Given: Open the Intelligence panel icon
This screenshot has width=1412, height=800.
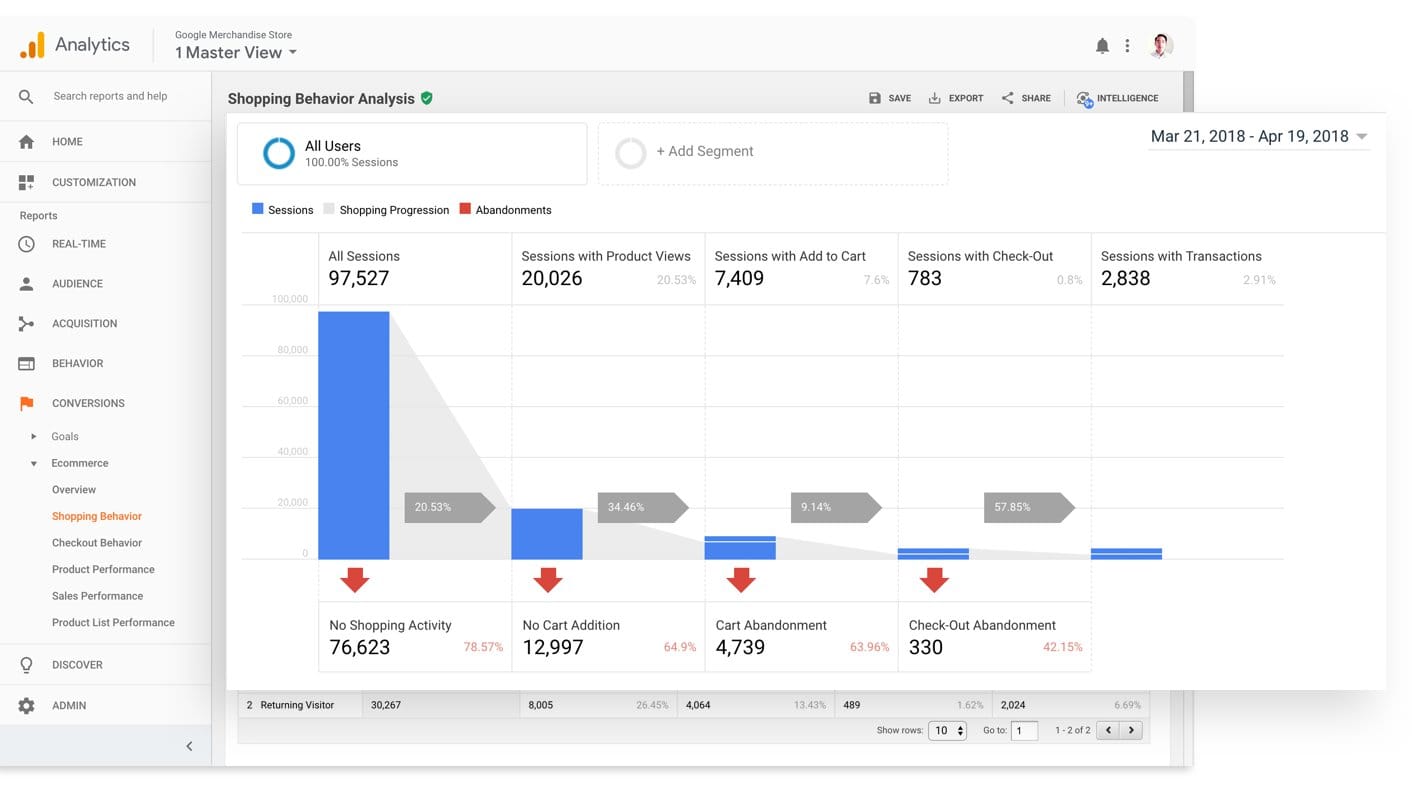Looking at the screenshot, I should coord(1083,98).
